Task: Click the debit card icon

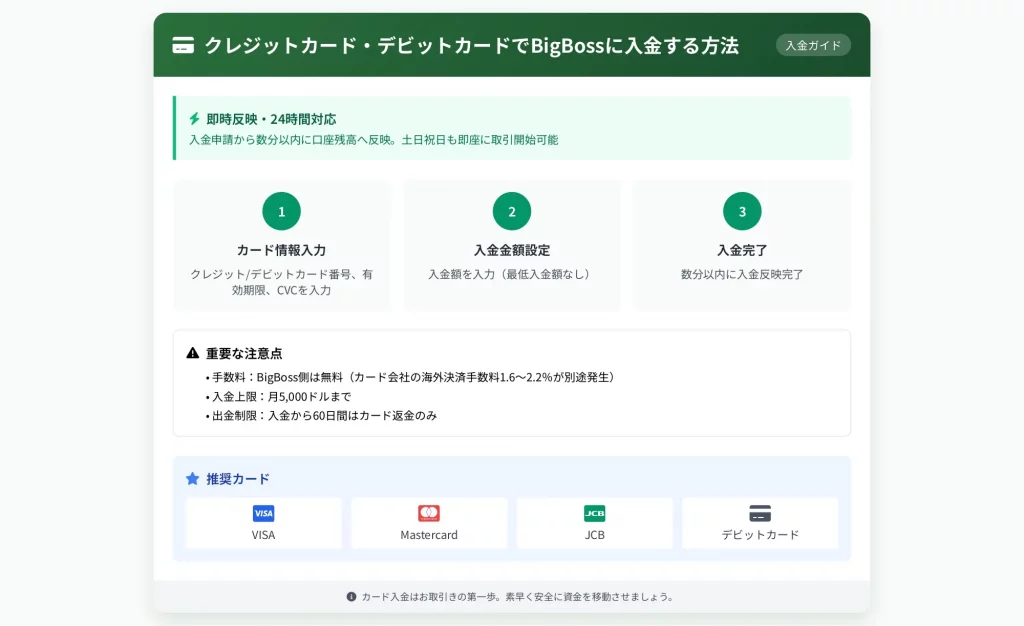Action: (760, 514)
